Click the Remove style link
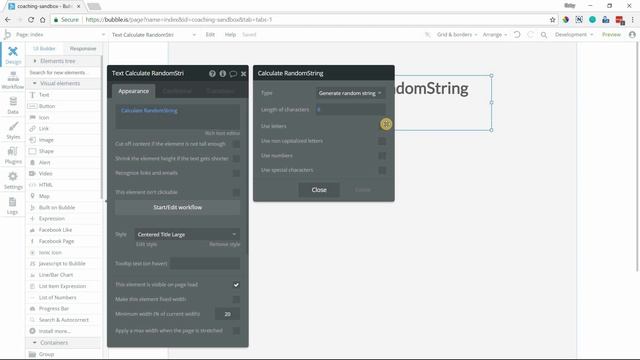Viewport: 640px width, 360px height. 224,244
